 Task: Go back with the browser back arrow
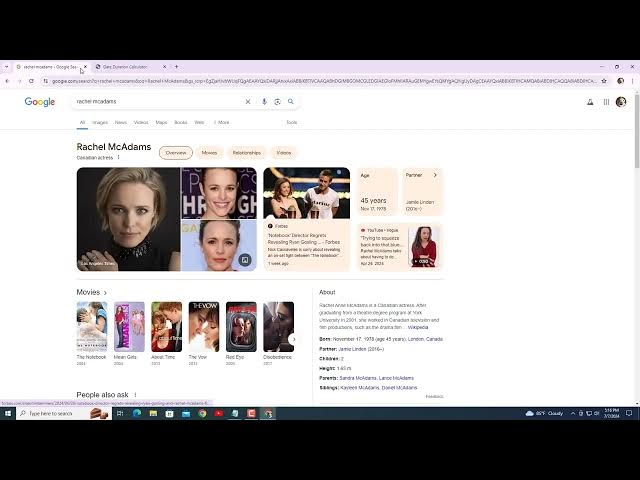(x=7, y=81)
